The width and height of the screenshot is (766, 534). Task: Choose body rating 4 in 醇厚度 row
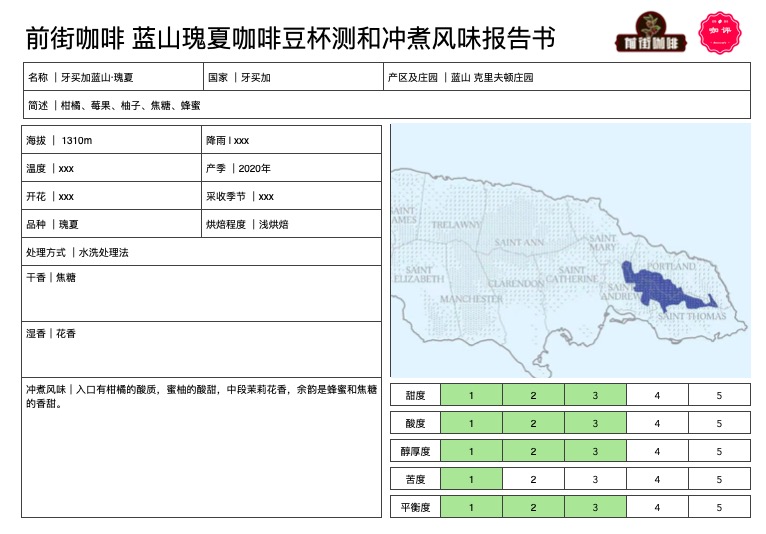click(657, 451)
